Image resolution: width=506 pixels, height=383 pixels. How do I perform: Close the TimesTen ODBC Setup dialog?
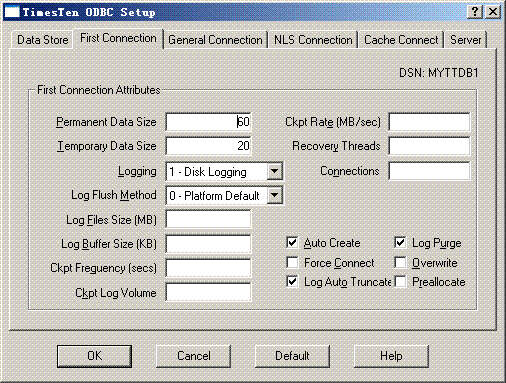click(493, 12)
